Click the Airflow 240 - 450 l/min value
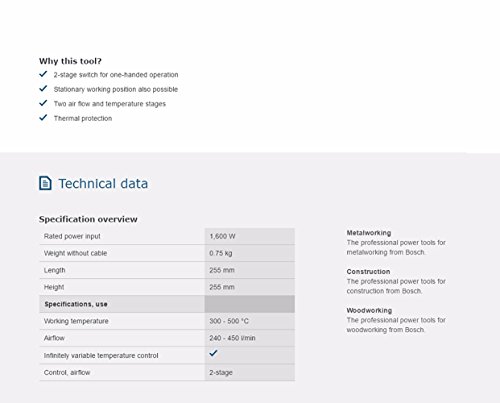The height and width of the screenshot is (403, 500). (x=232, y=338)
